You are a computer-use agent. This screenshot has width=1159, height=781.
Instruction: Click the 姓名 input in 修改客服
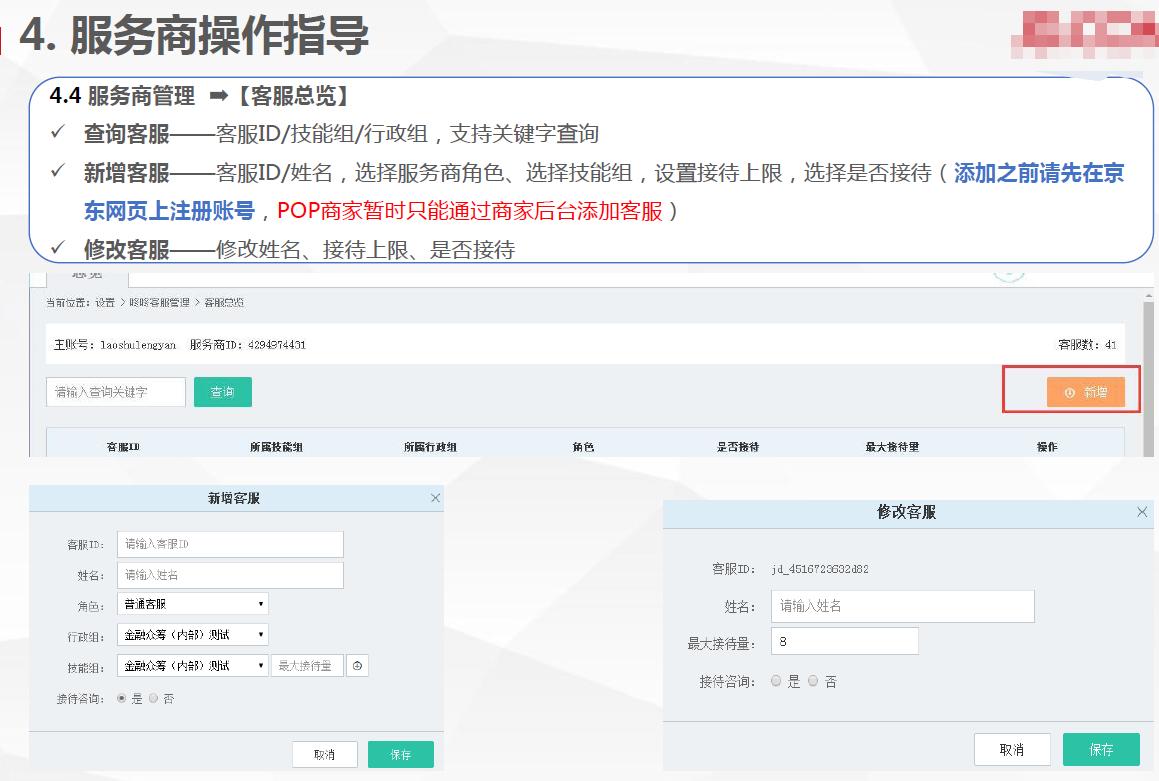[901, 605]
